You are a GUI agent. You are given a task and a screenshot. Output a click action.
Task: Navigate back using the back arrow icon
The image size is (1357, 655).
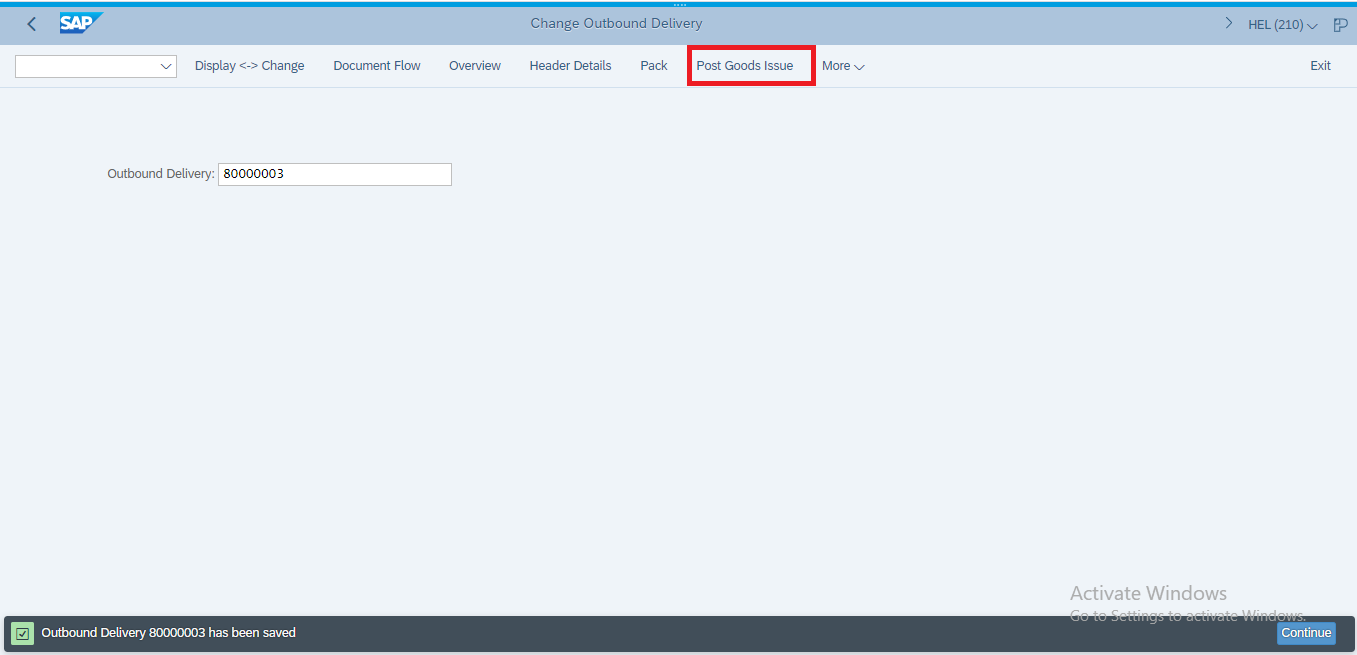[x=31, y=23]
